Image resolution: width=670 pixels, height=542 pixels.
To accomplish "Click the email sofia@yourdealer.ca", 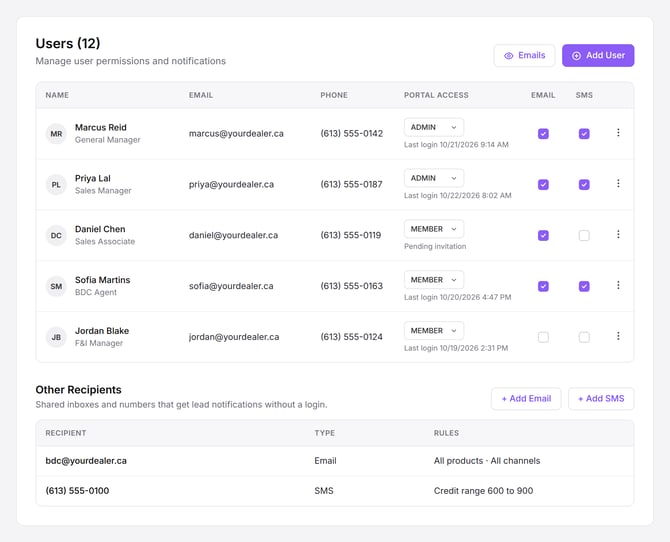I will (x=231, y=286).
